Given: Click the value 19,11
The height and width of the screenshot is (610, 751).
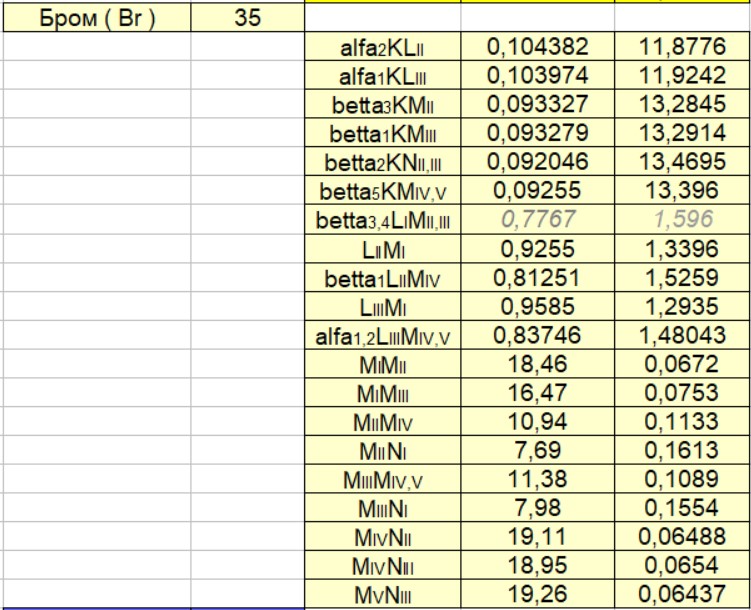Looking at the screenshot, I should [537, 536].
